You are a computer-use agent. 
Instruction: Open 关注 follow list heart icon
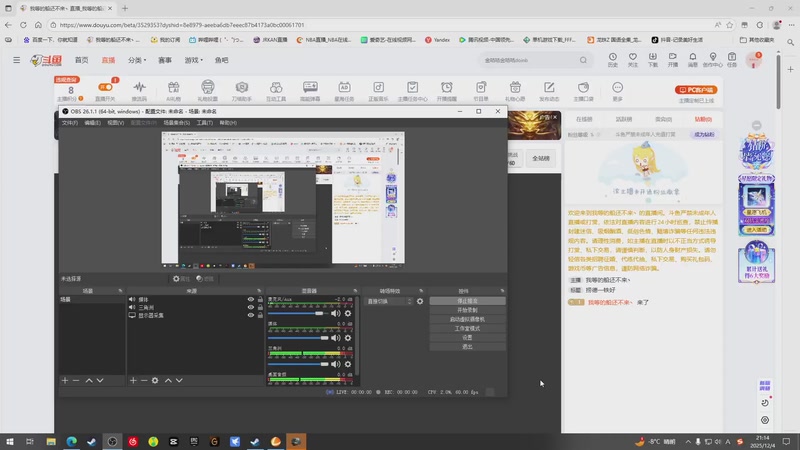coord(633,60)
